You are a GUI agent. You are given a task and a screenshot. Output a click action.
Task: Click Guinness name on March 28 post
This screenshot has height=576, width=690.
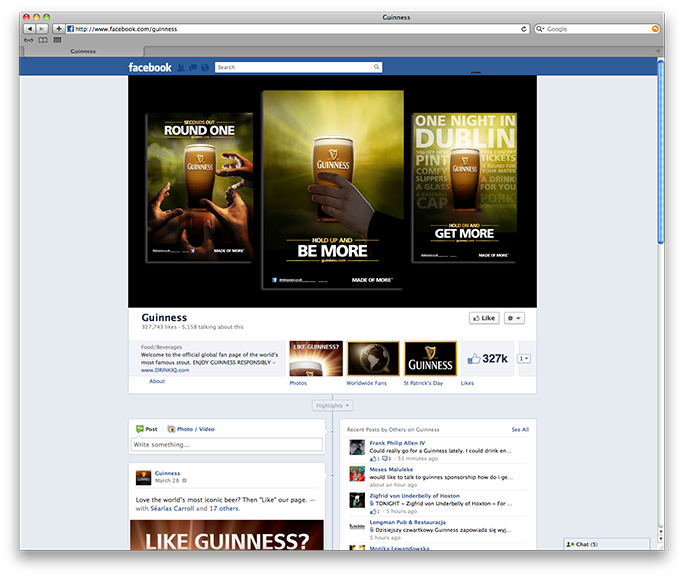tap(167, 473)
